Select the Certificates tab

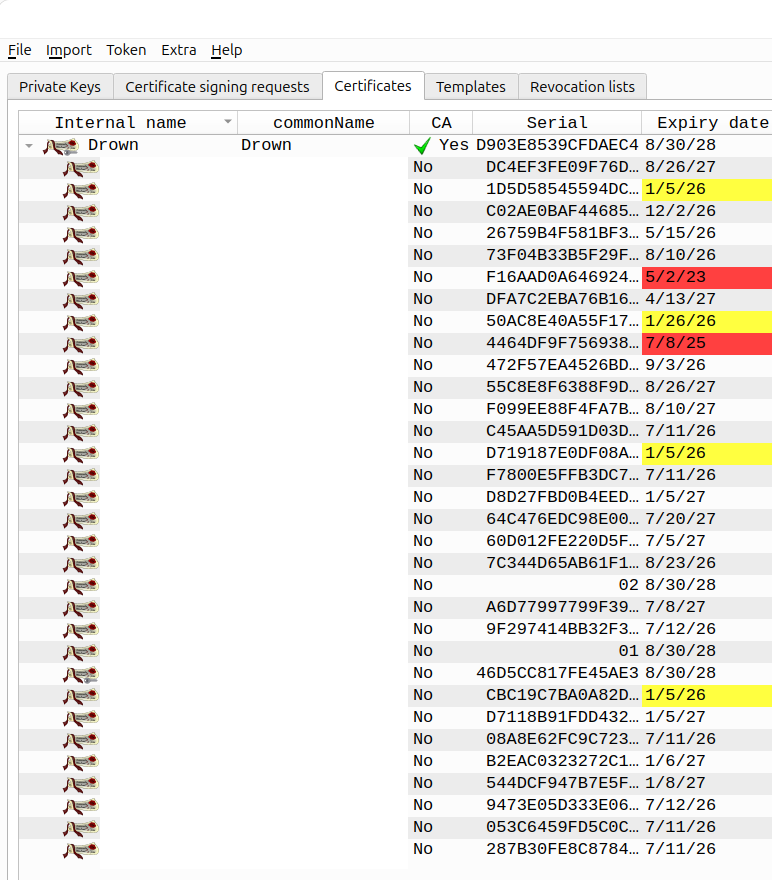click(x=373, y=86)
